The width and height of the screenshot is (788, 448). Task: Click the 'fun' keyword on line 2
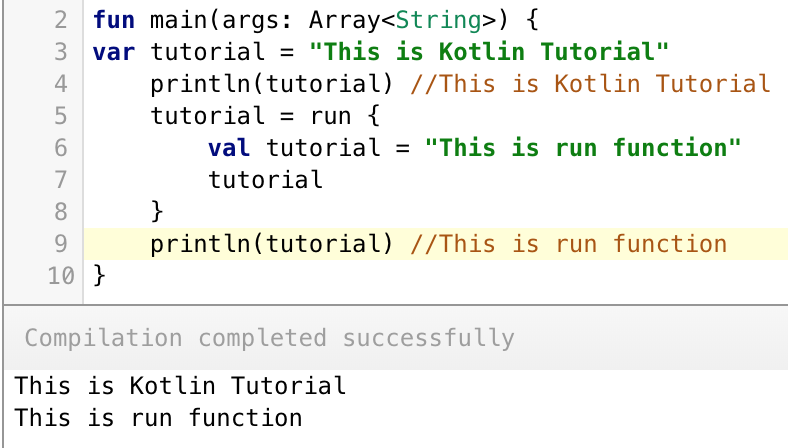pos(113,20)
